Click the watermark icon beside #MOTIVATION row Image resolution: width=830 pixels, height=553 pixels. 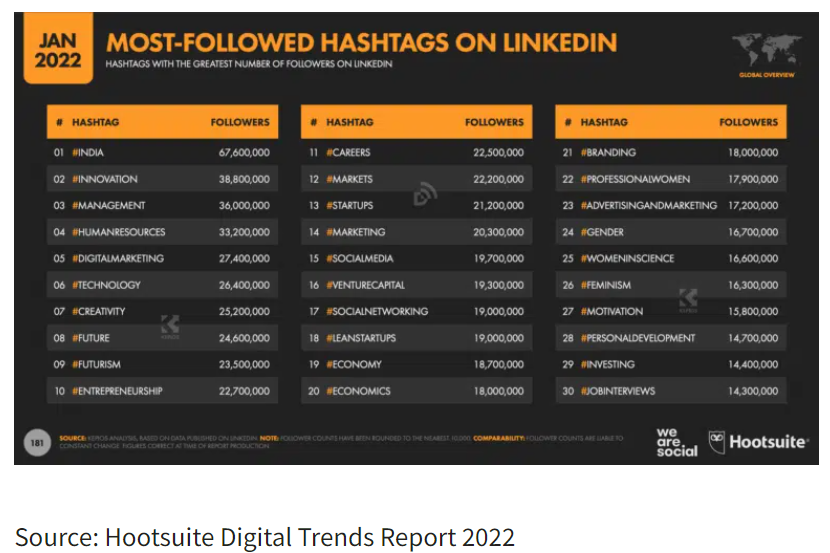click(689, 299)
